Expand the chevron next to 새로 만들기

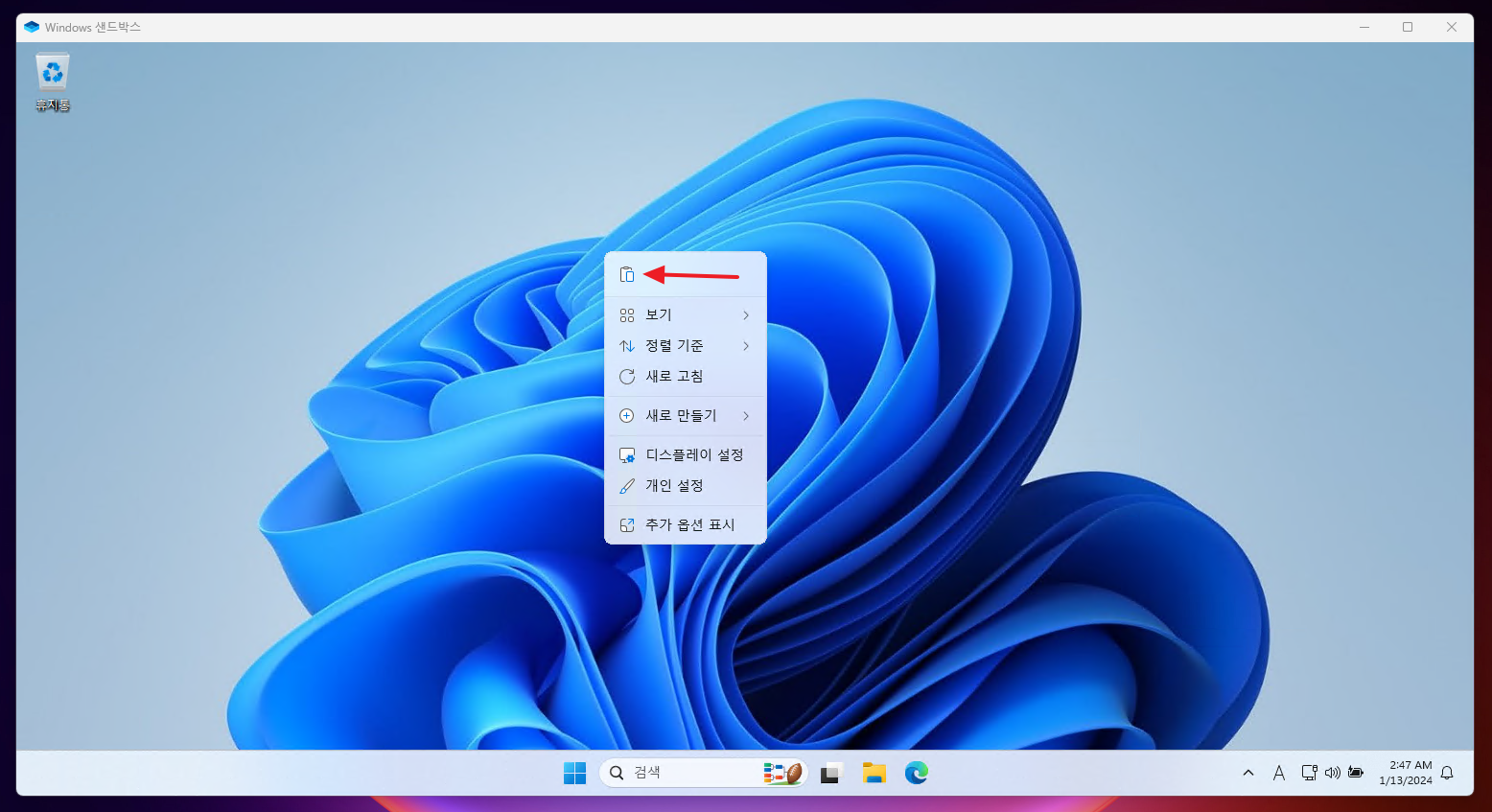pyautogui.click(x=746, y=416)
